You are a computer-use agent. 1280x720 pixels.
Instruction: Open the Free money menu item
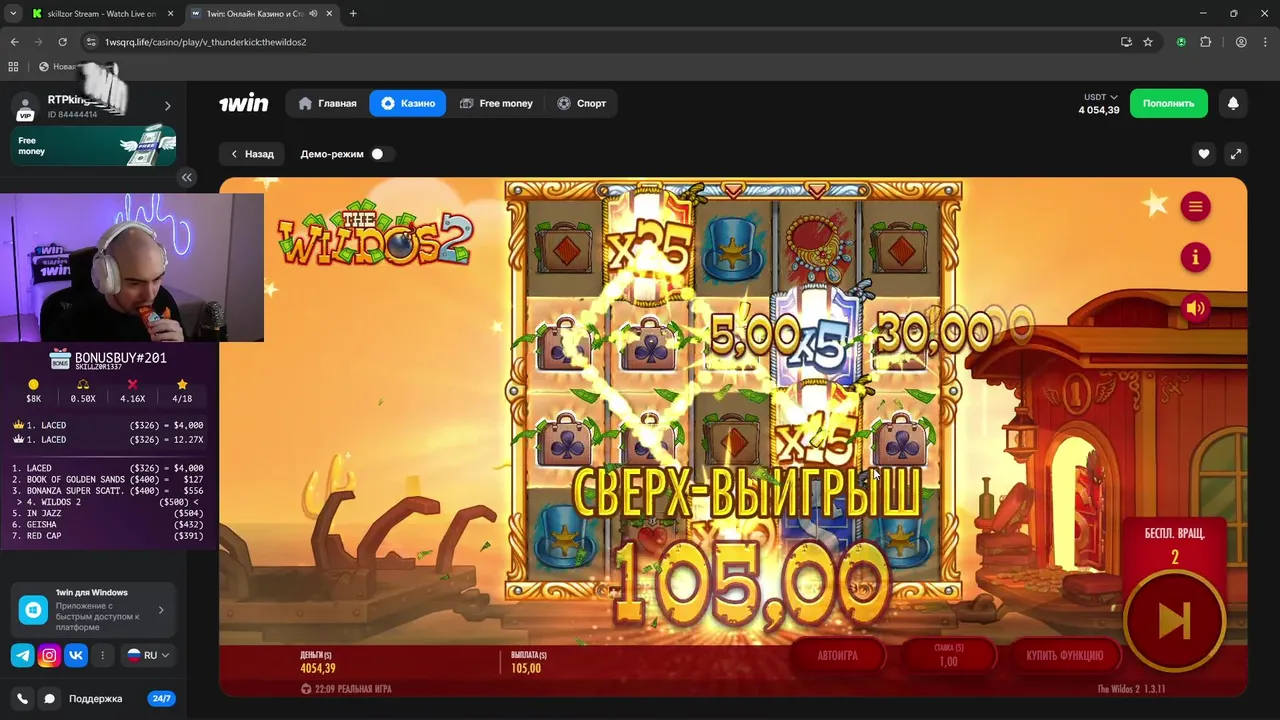tap(496, 103)
